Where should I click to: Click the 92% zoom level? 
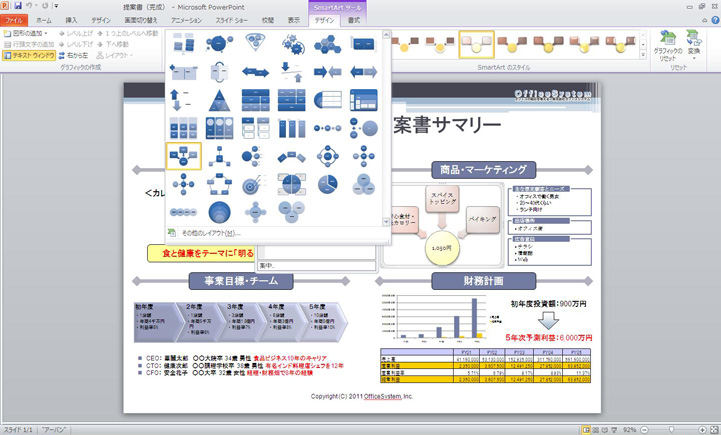pyautogui.click(x=629, y=429)
